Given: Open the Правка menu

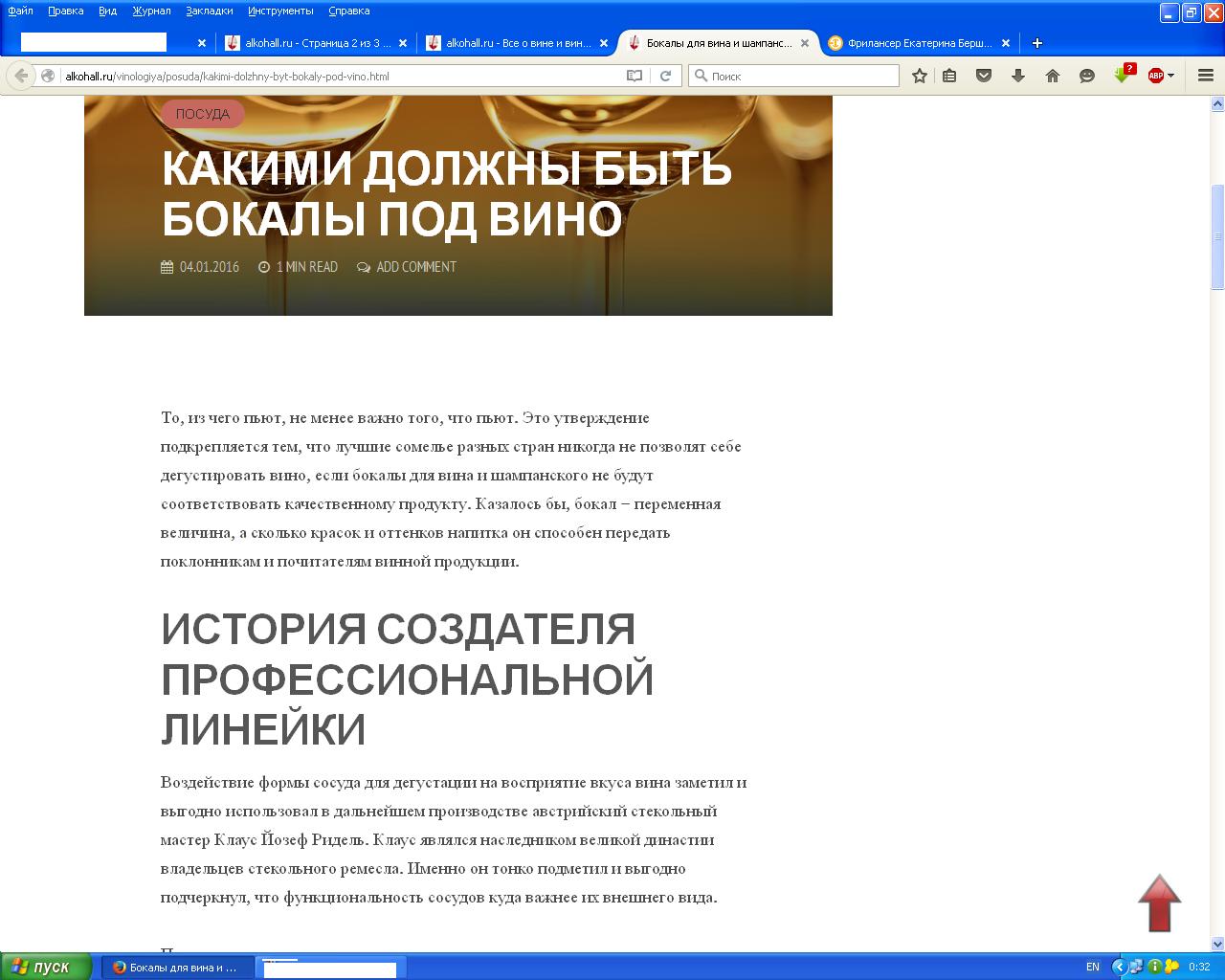Looking at the screenshot, I should [x=65, y=11].
